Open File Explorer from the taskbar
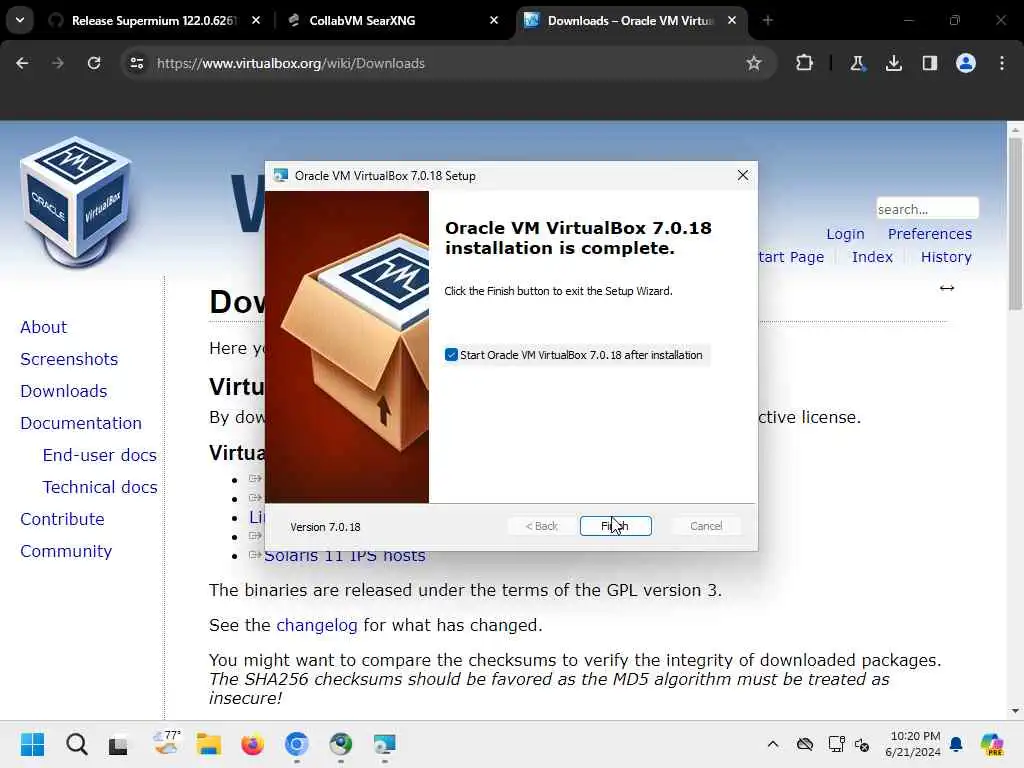 (x=209, y=744)
